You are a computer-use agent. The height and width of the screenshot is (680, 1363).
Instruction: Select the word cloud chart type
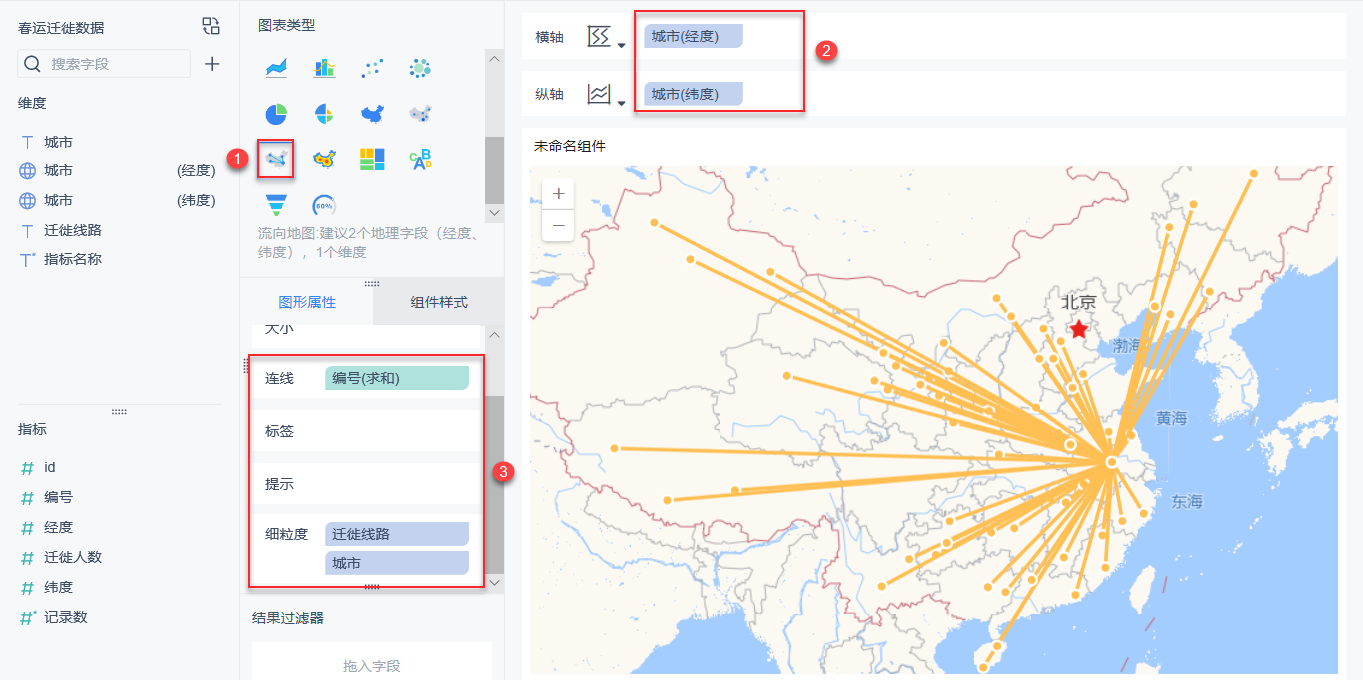point(420,159)
